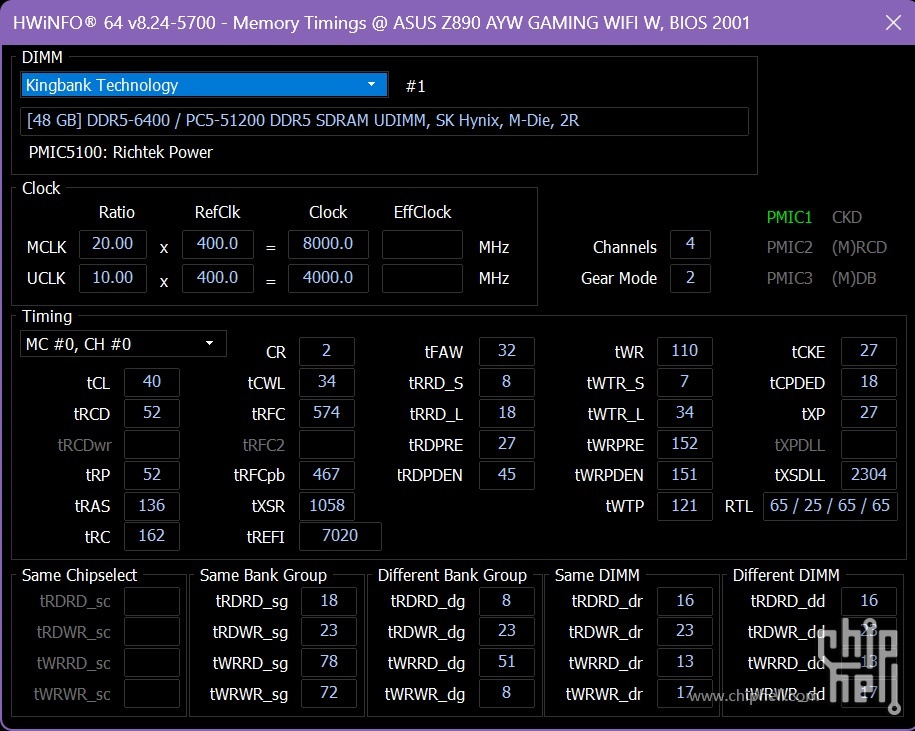915x731 pixels.
Task: Click the tWTR_L value field
Action: click(x=684, y=413)
